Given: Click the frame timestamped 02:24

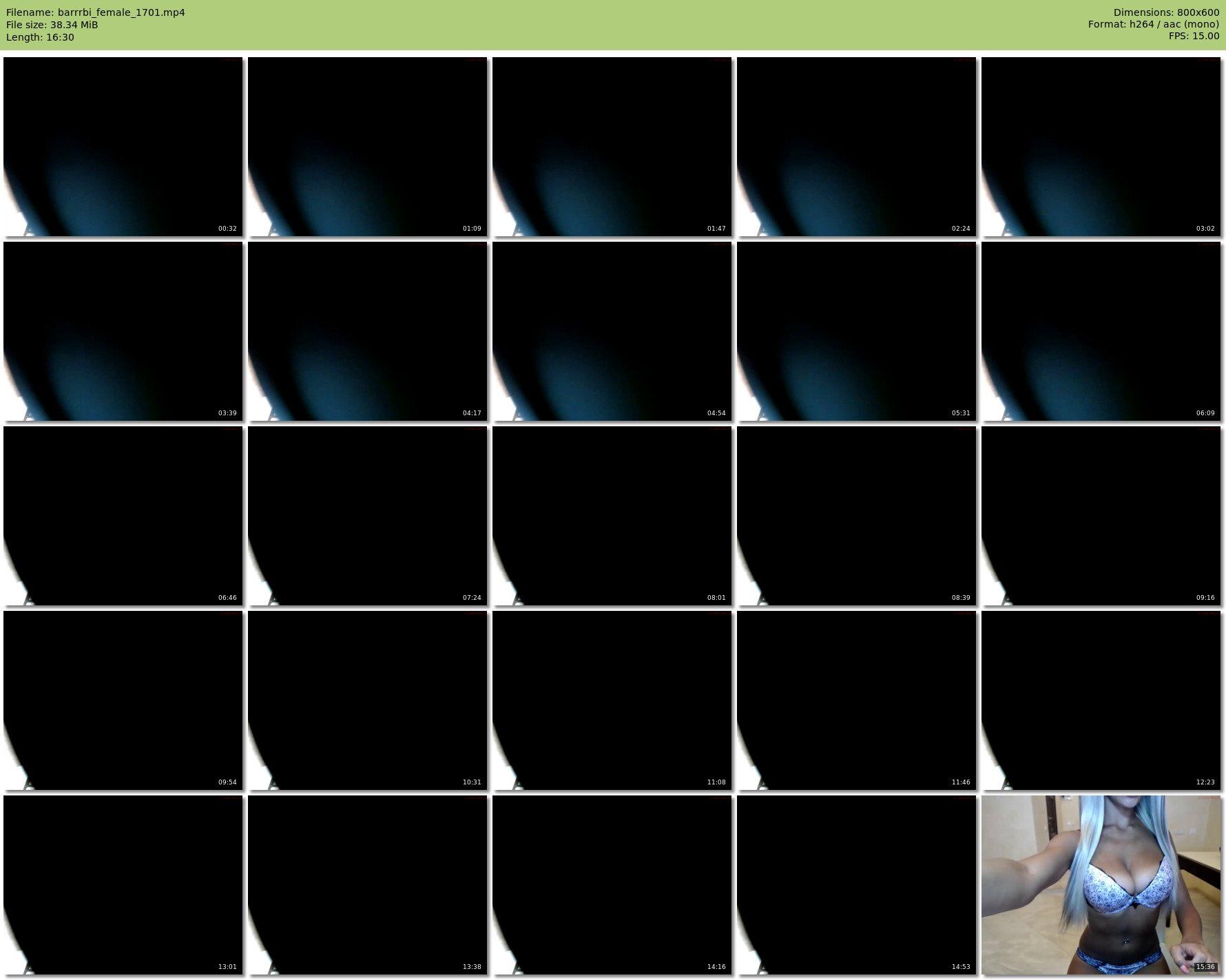Looking at the screenshot, I should [856, 147].
